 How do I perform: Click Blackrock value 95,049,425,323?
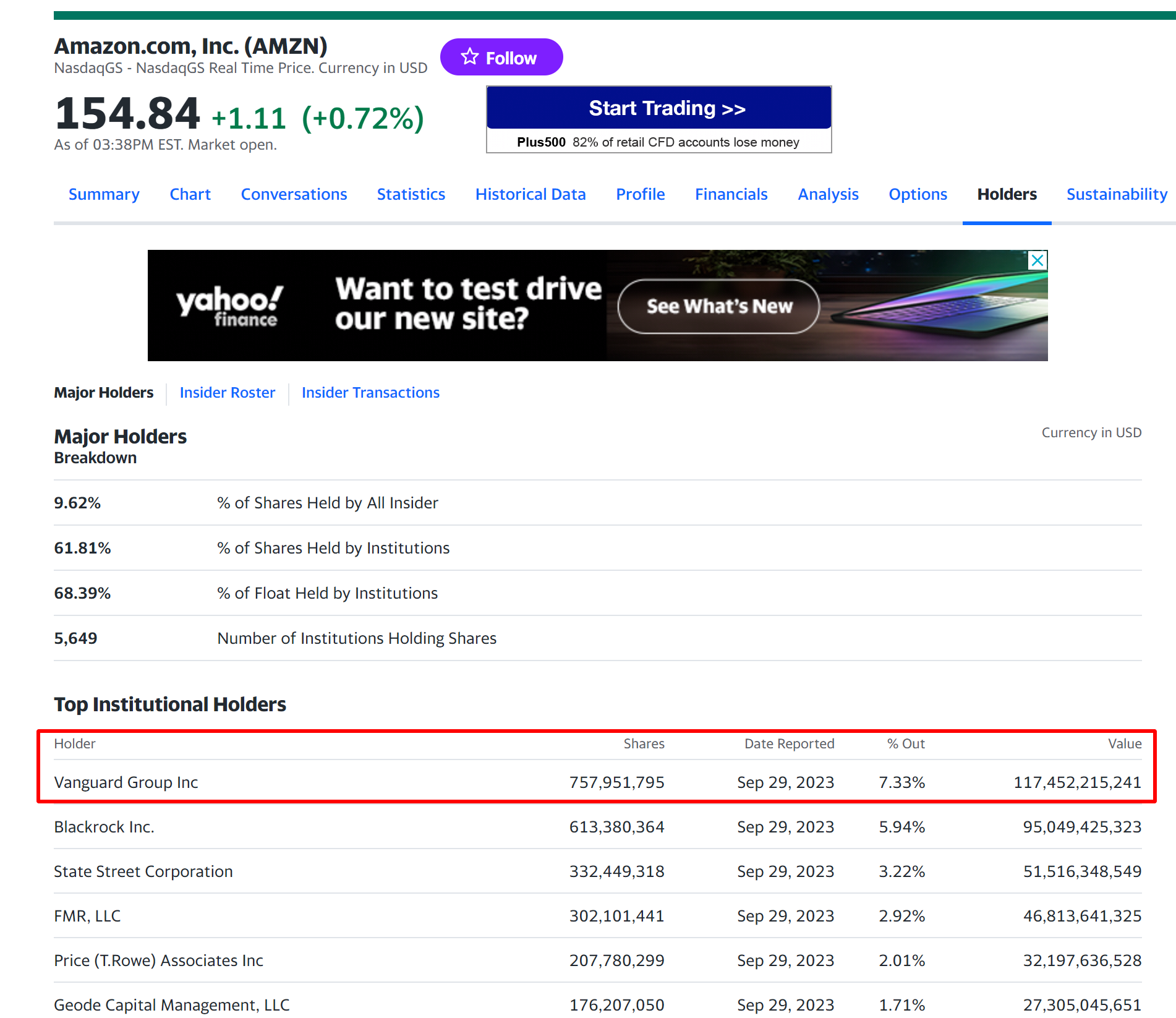pos(1082,827)
